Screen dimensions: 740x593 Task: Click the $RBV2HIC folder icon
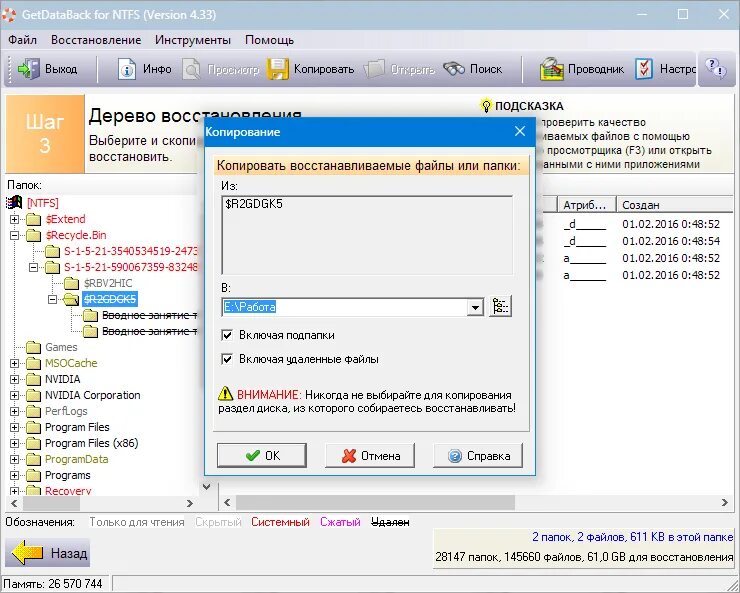point(71,283)
